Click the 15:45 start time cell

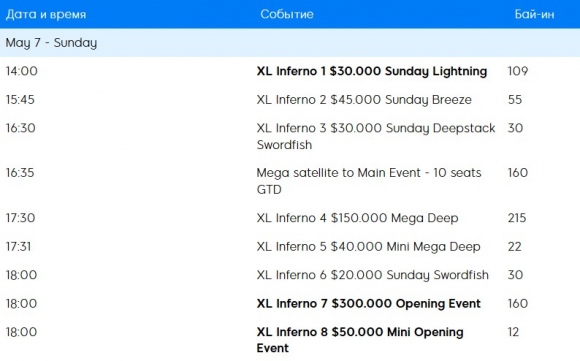coord(20,99)
